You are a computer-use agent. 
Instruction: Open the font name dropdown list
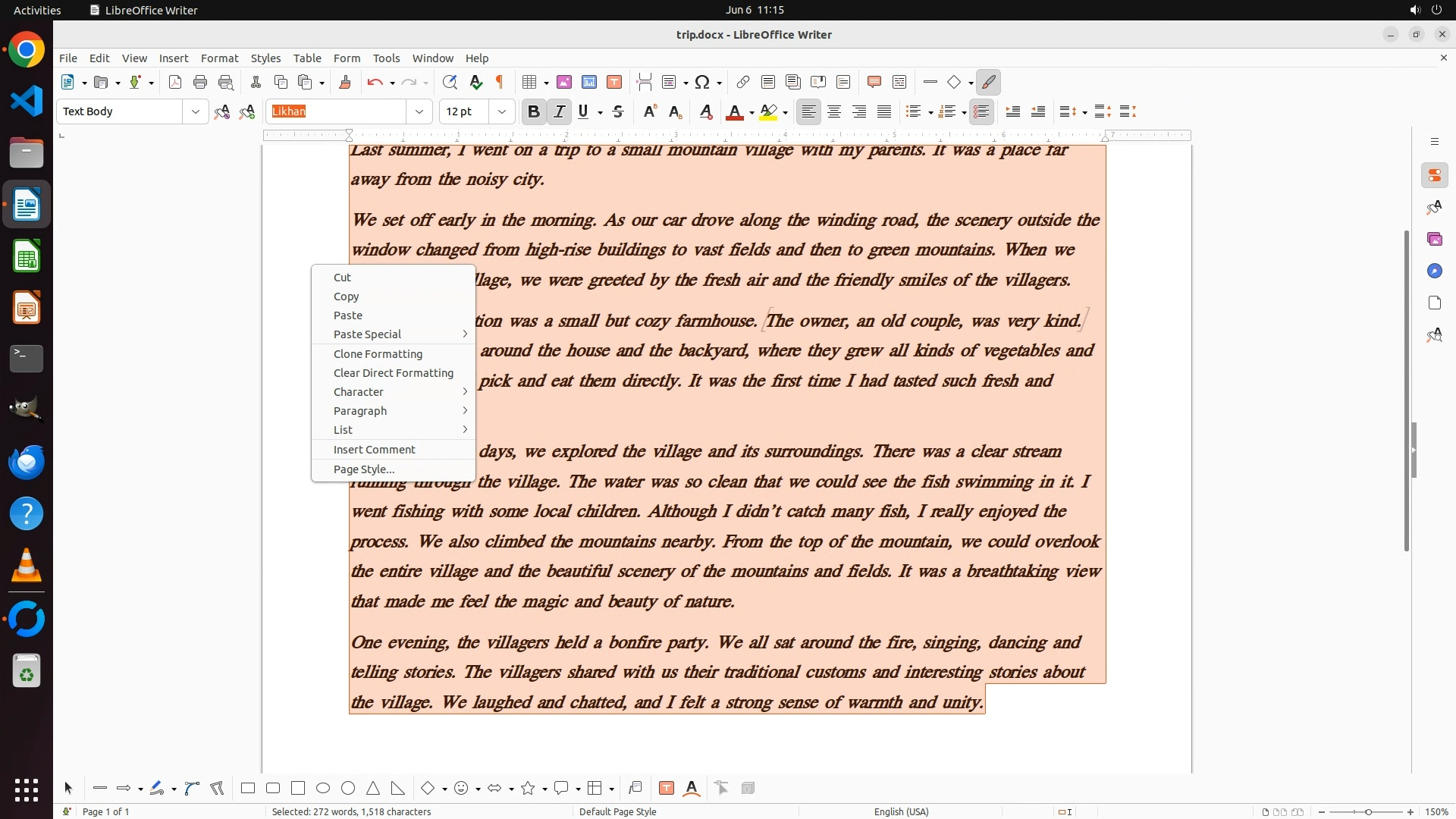click(419, 111)
